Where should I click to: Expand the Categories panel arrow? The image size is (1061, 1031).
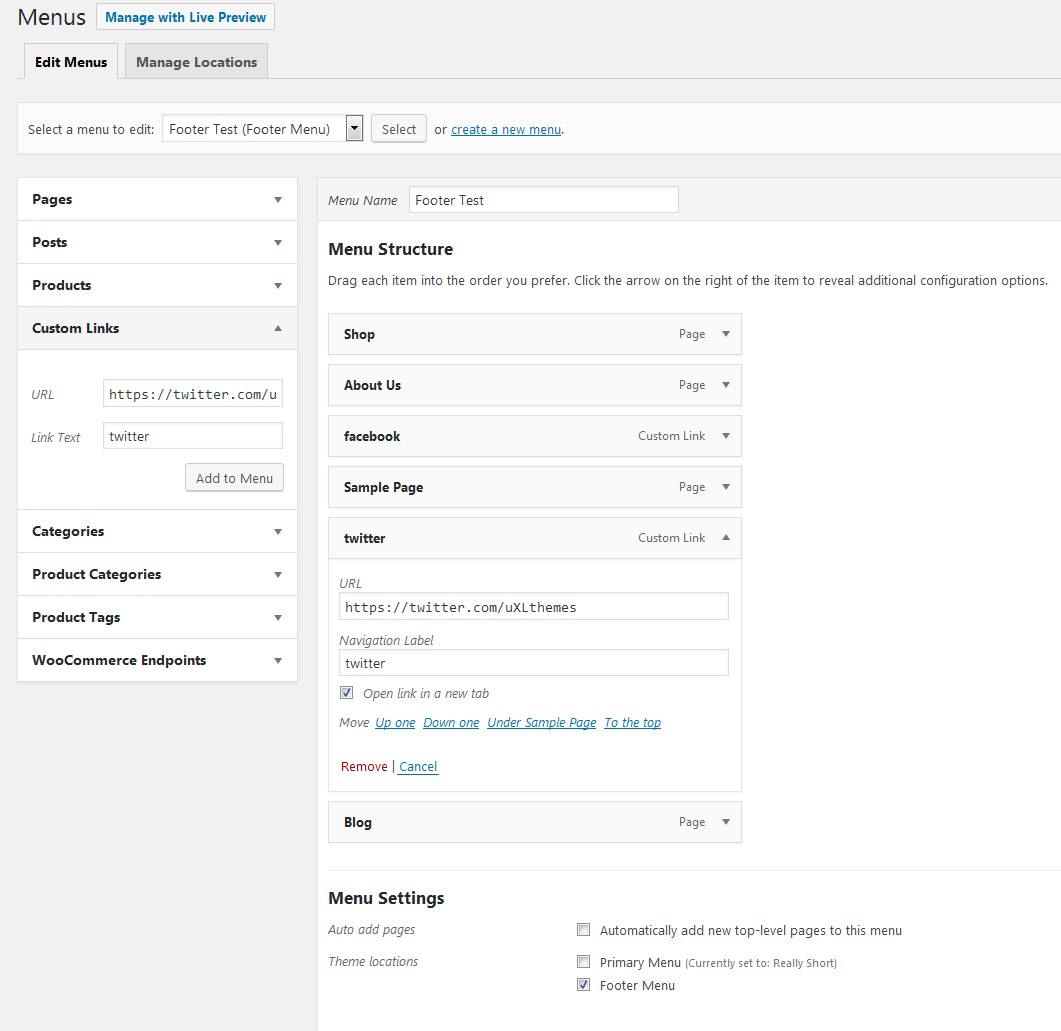(278, 532)
